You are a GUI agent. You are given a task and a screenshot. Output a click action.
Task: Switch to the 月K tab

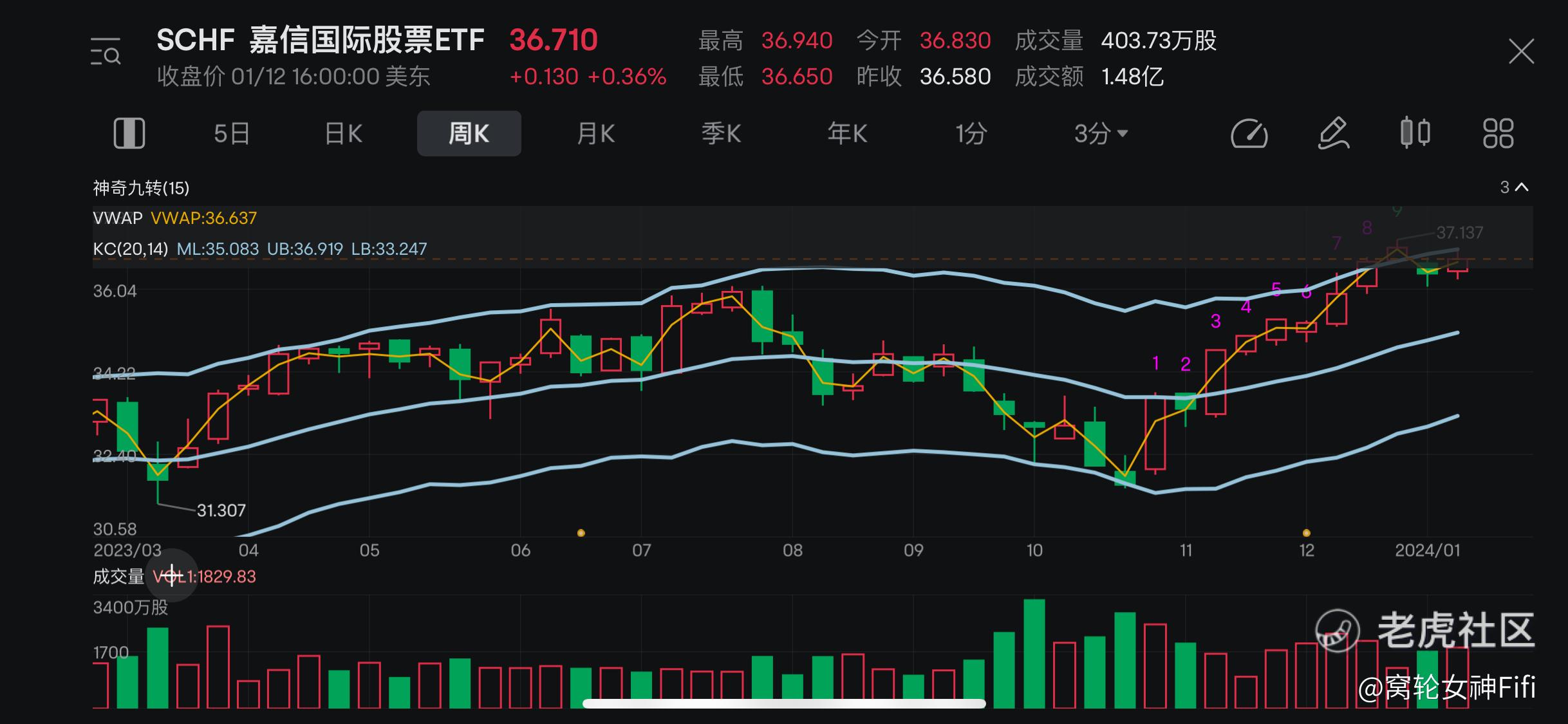595,134
